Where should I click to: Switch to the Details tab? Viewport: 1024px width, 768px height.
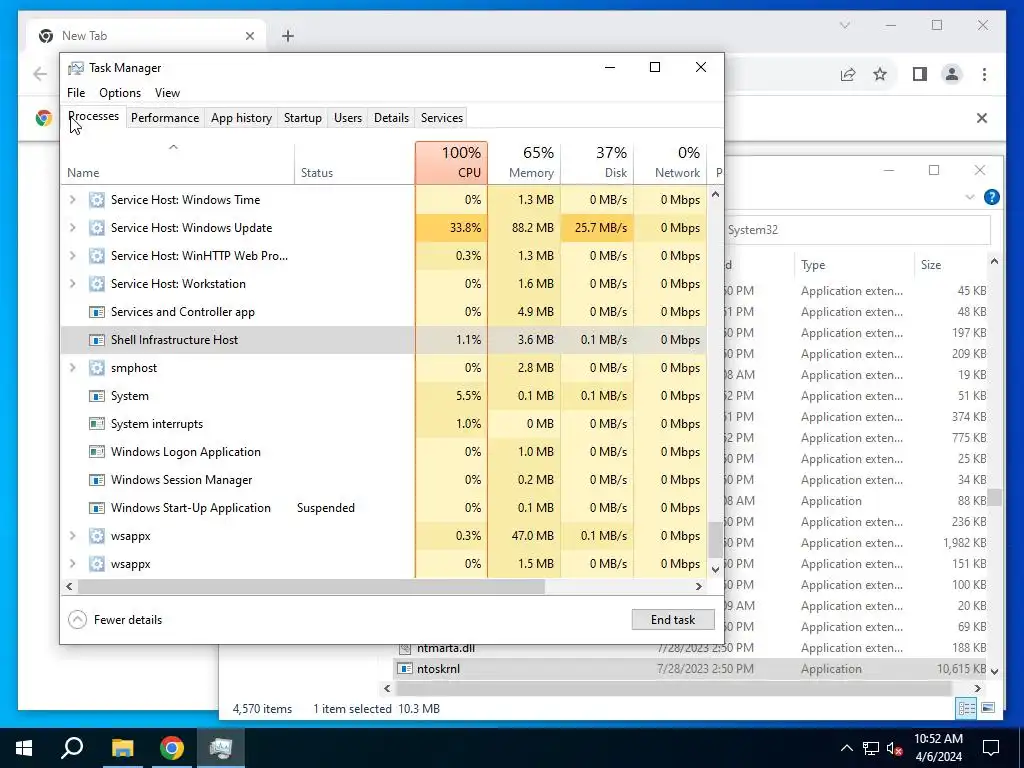391,118
